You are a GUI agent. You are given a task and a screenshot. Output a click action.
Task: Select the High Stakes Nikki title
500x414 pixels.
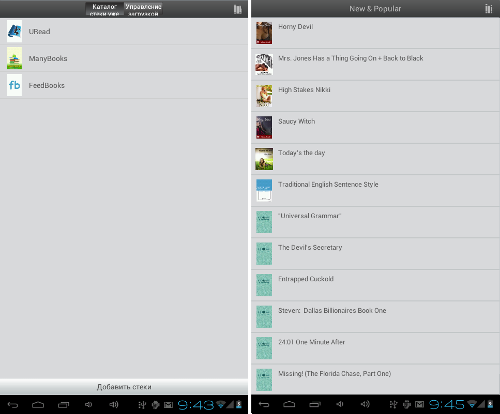tap(304, 90)
